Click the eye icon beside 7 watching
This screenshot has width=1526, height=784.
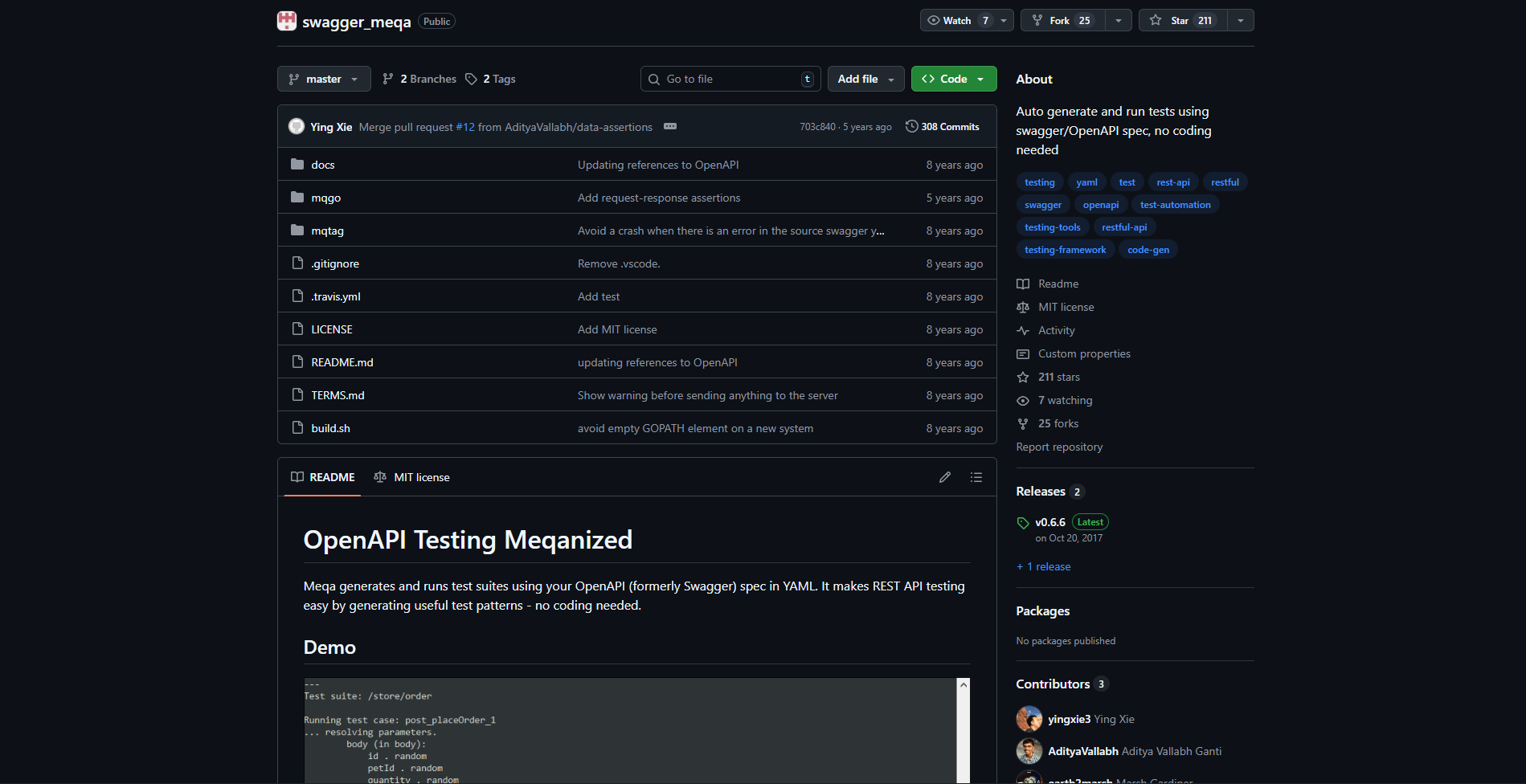pos(1023,400)
